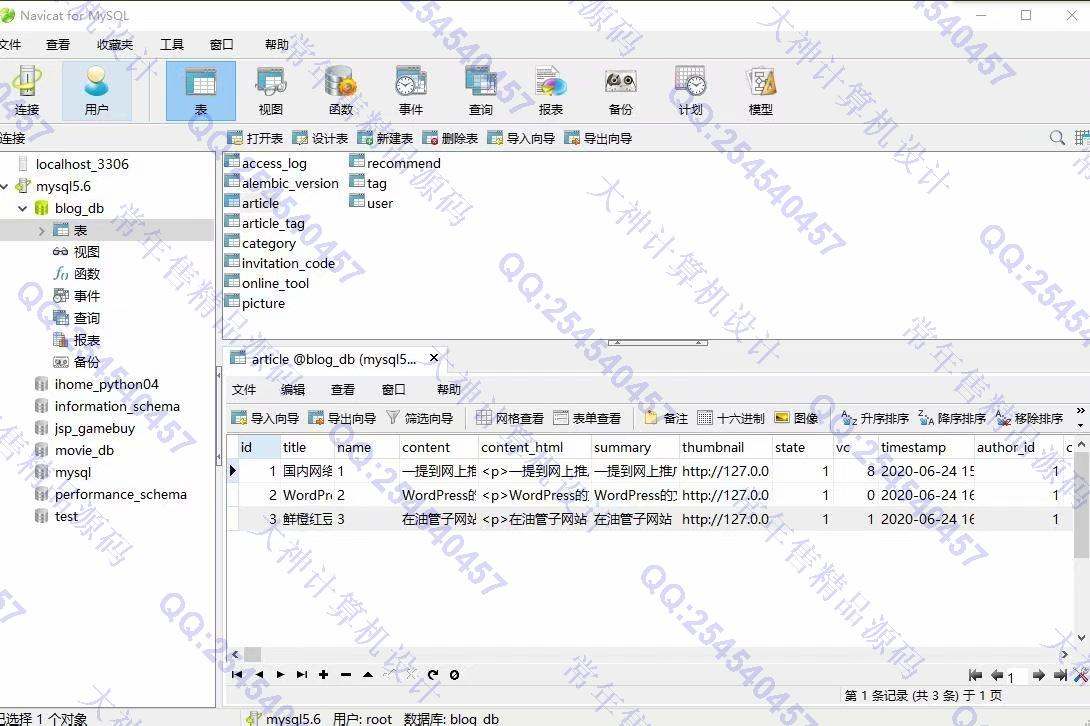Go to the first page arrow

point(975,675)
